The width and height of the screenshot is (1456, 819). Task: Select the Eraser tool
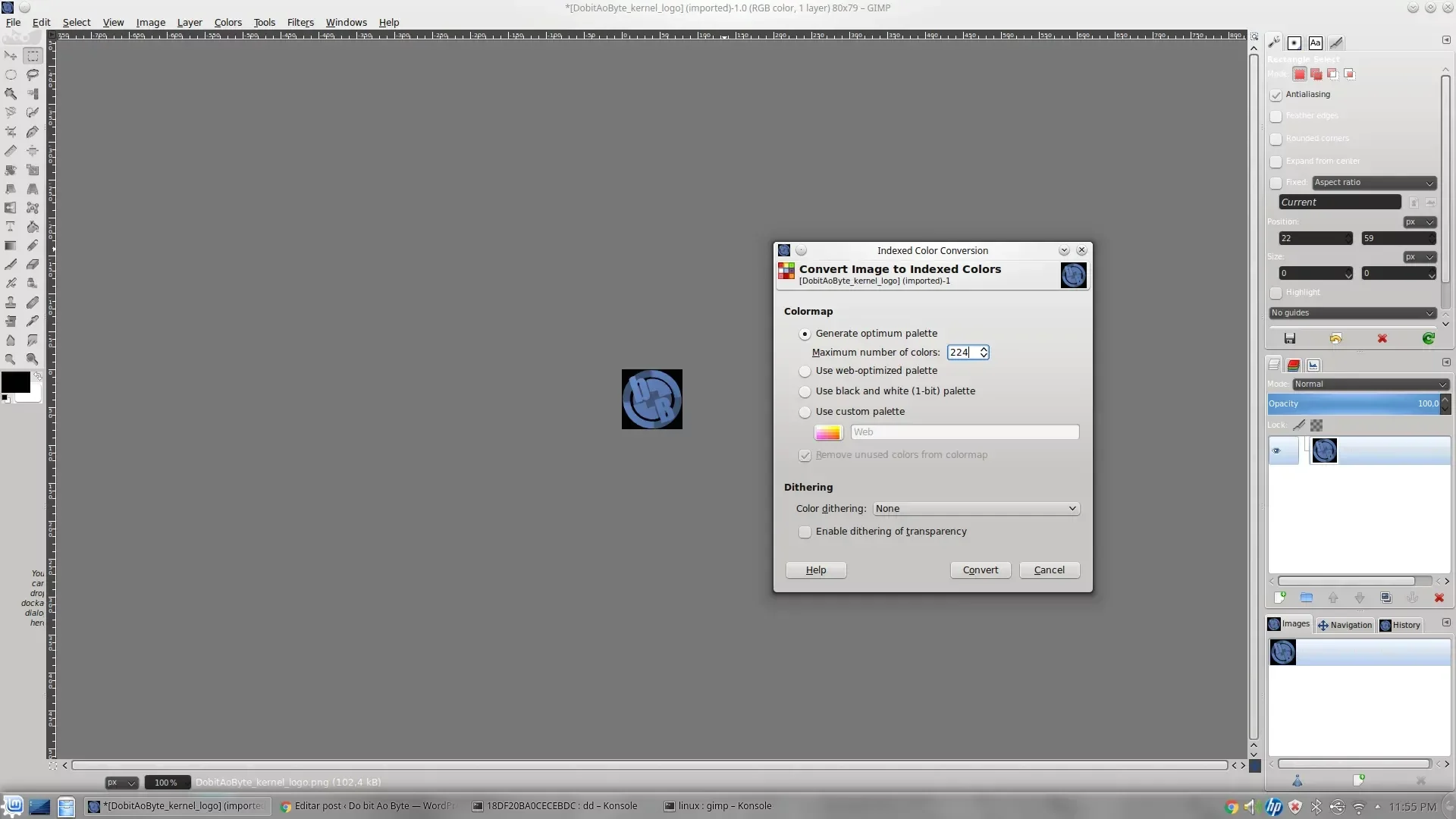33,265
